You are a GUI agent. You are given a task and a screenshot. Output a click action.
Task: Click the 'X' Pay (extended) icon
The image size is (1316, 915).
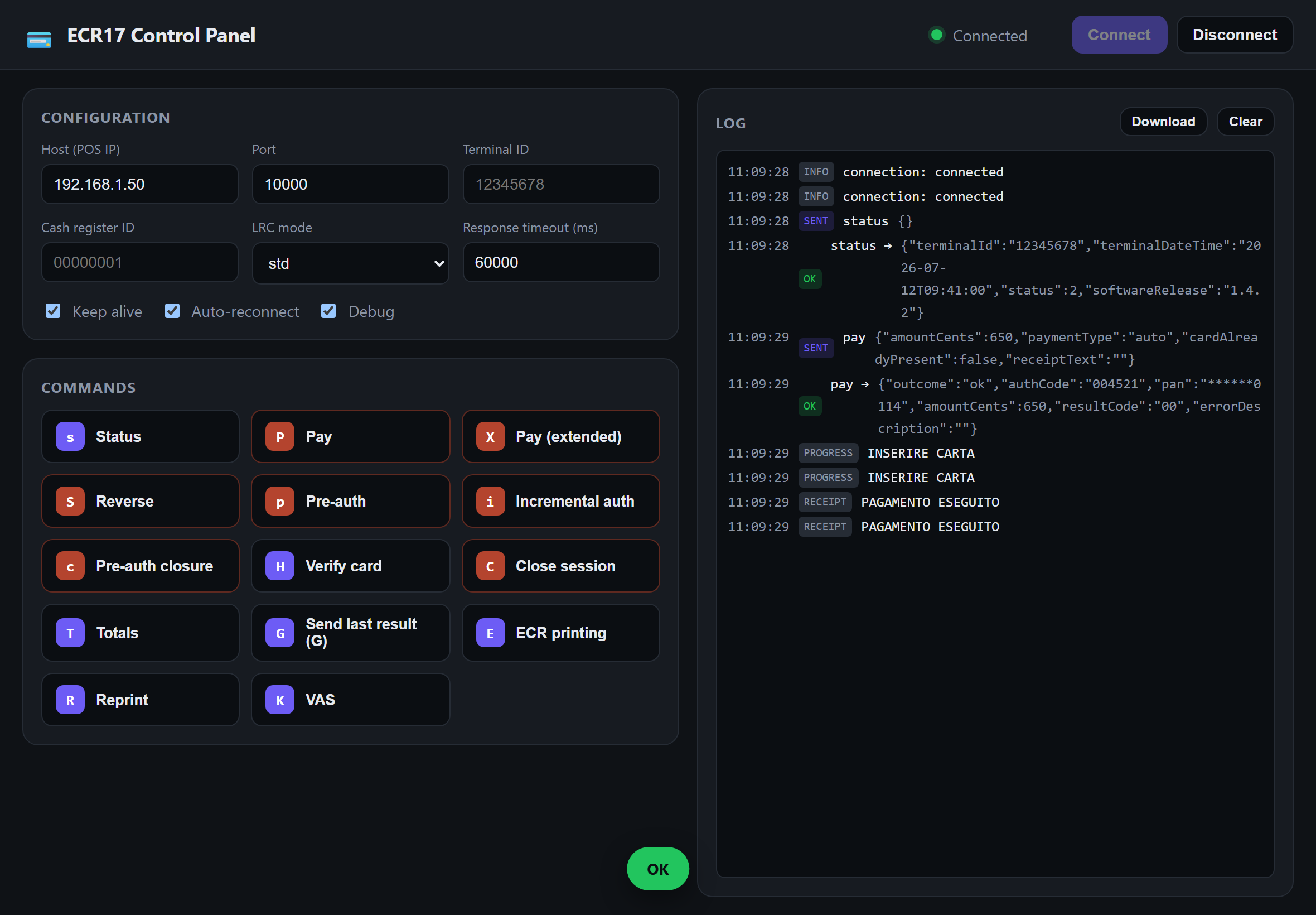point(490,436)
